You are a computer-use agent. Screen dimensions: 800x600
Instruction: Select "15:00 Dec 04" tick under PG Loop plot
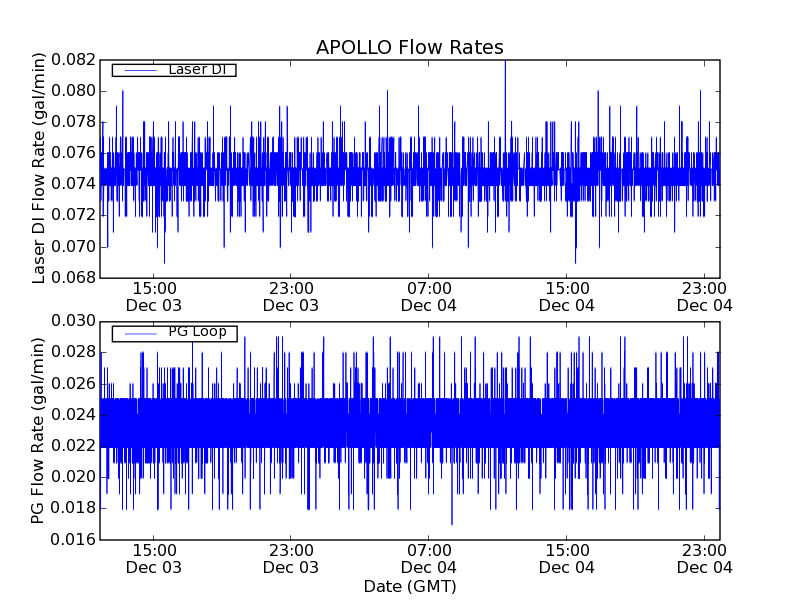pos(567,559)
